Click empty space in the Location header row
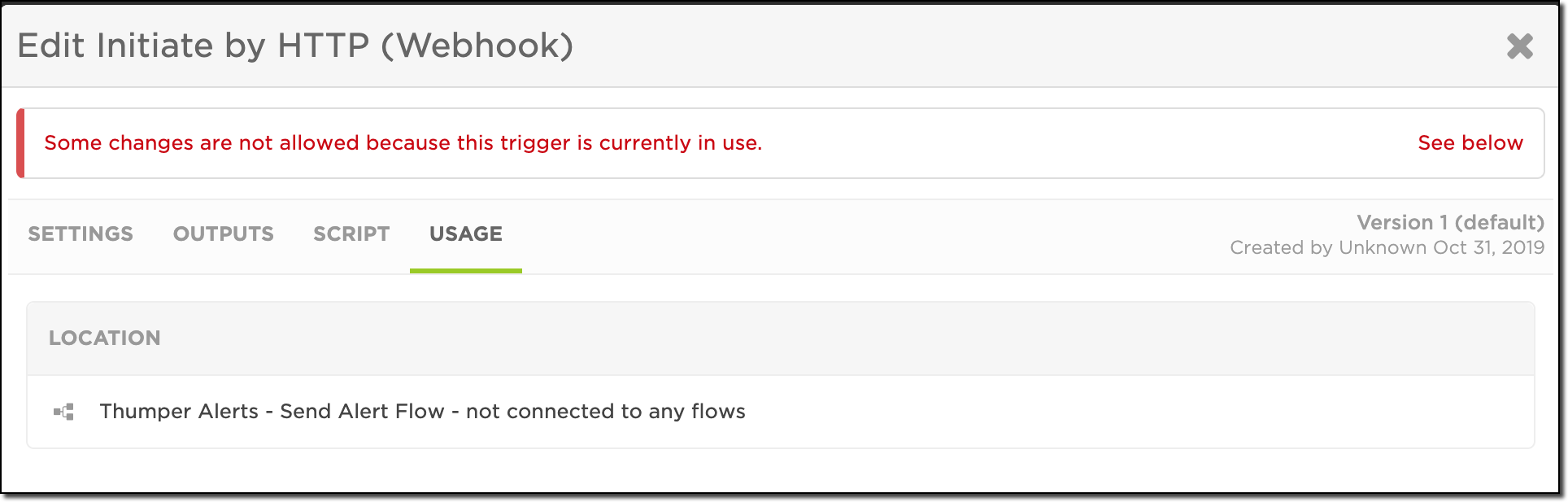The width and height of the screenshot is (1568, 502). 813,338
